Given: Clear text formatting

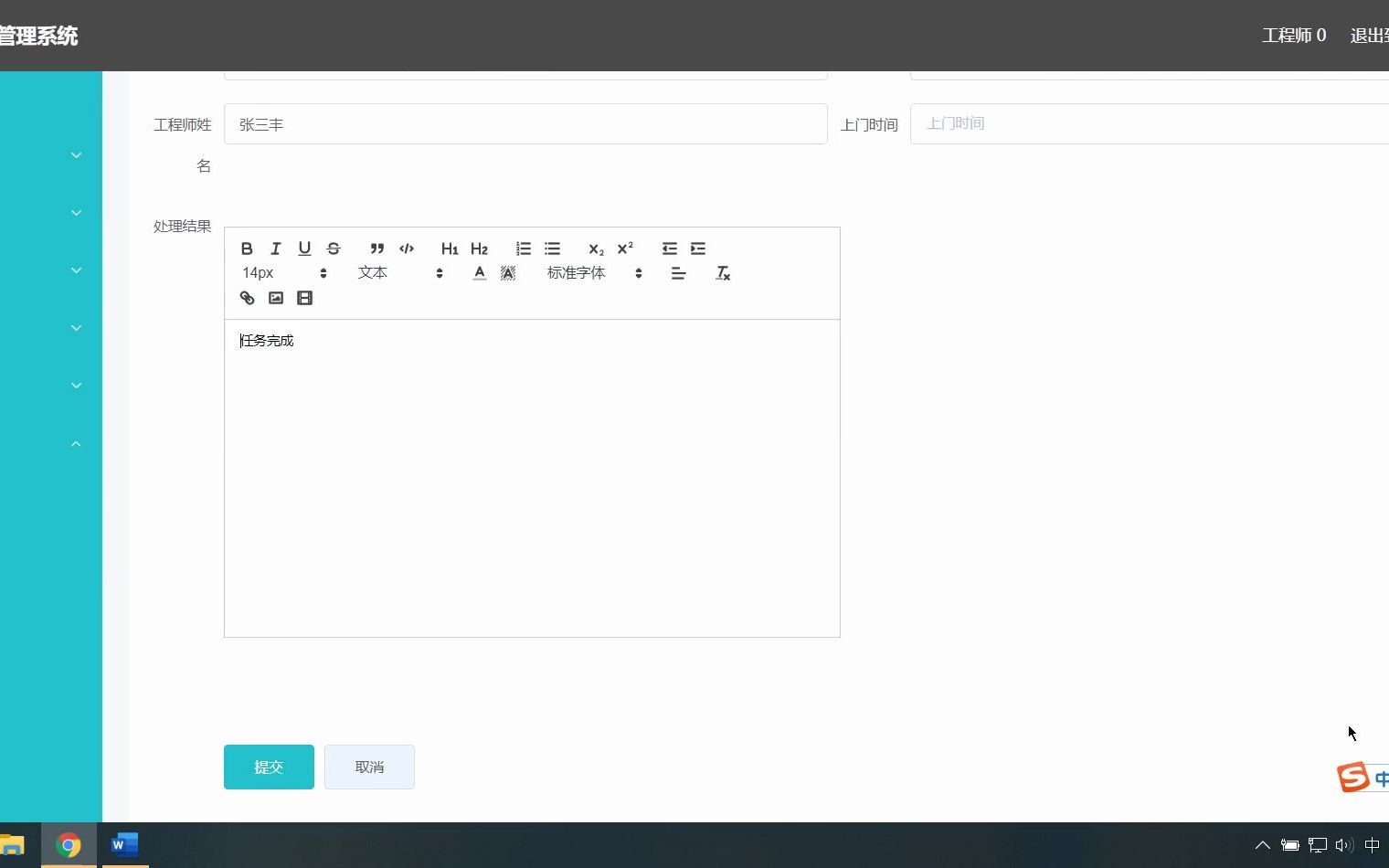Looking at the screenshot, I should [723, 273].
